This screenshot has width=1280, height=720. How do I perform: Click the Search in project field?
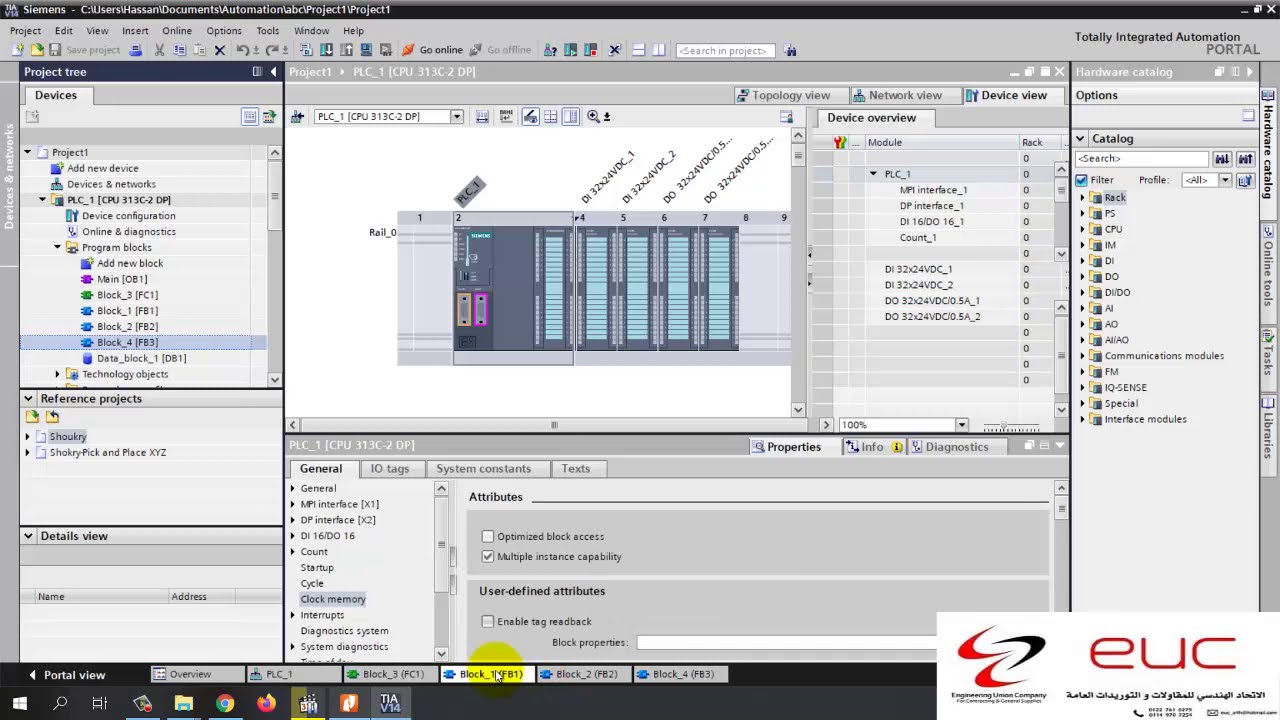[x=725, y=50]
